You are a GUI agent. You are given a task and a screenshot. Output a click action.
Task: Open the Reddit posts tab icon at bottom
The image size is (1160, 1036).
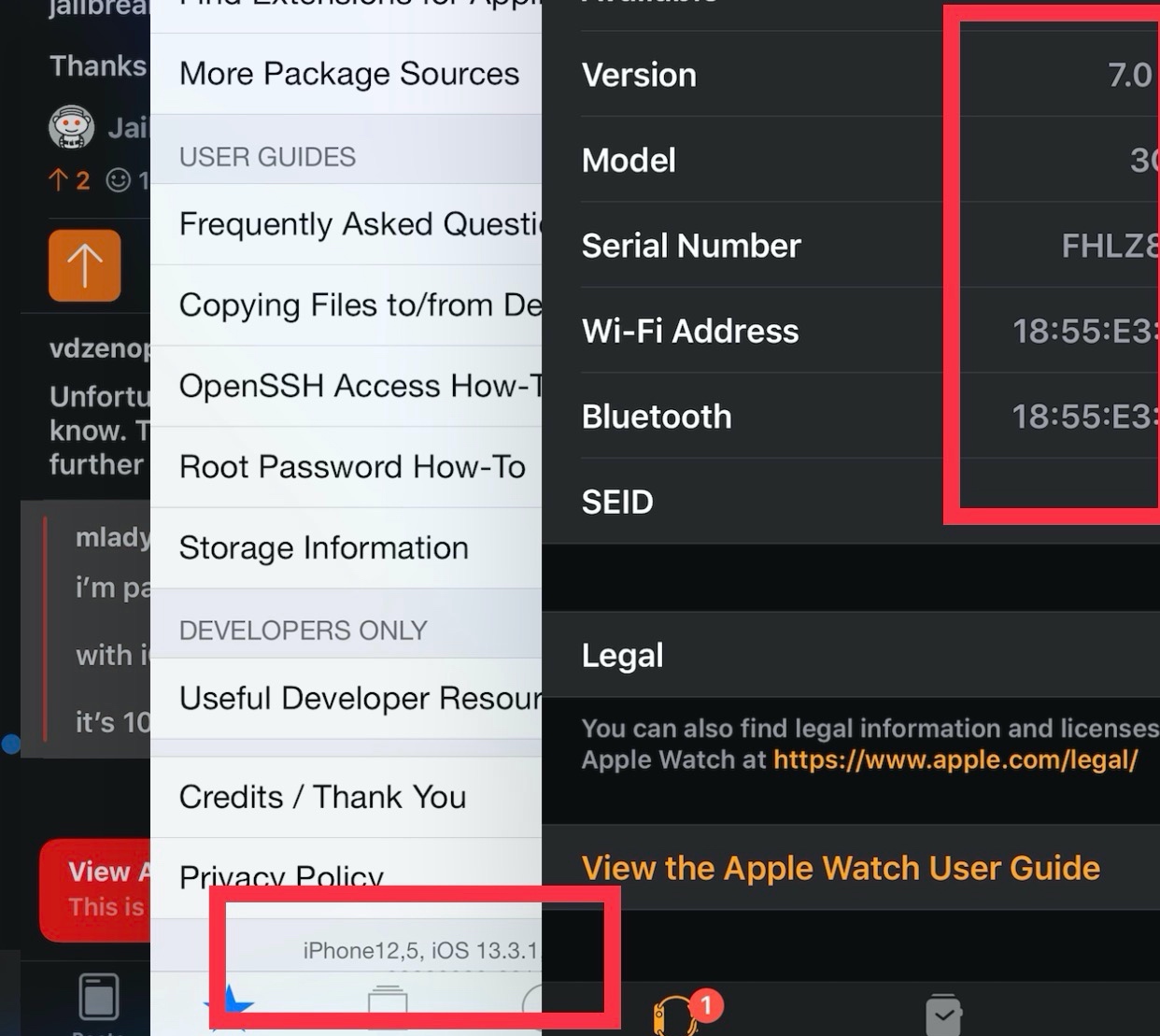pyautogui.click(x=98, y=998)
